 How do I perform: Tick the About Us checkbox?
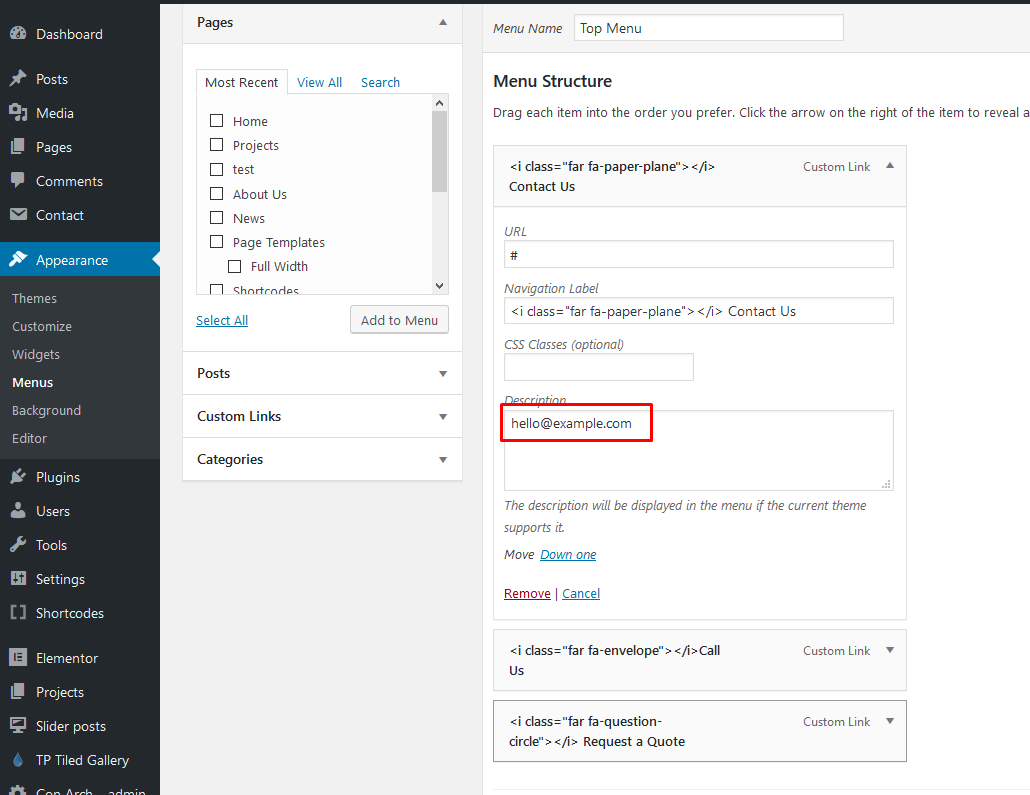216,194
